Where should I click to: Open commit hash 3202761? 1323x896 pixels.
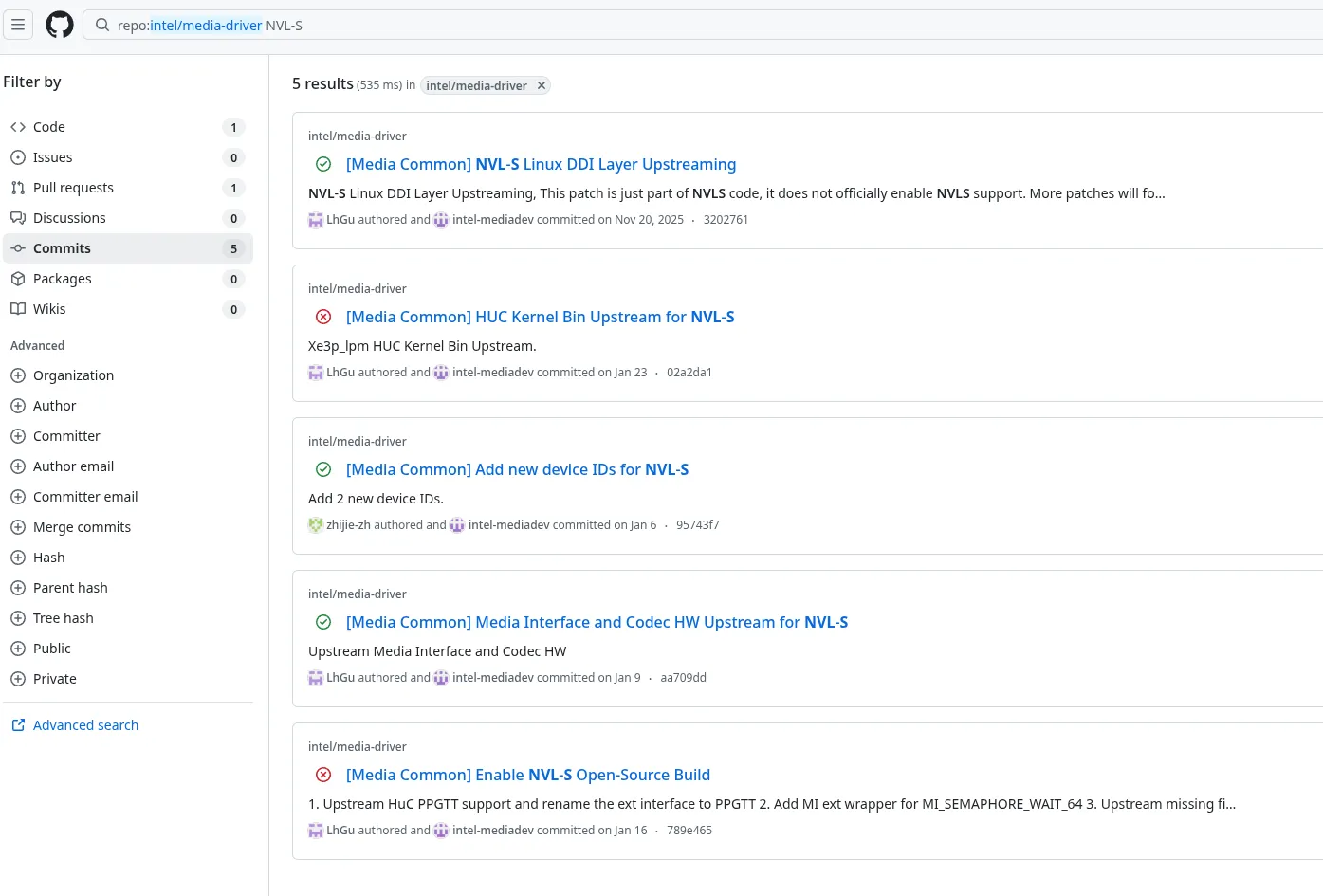point(726,220)
